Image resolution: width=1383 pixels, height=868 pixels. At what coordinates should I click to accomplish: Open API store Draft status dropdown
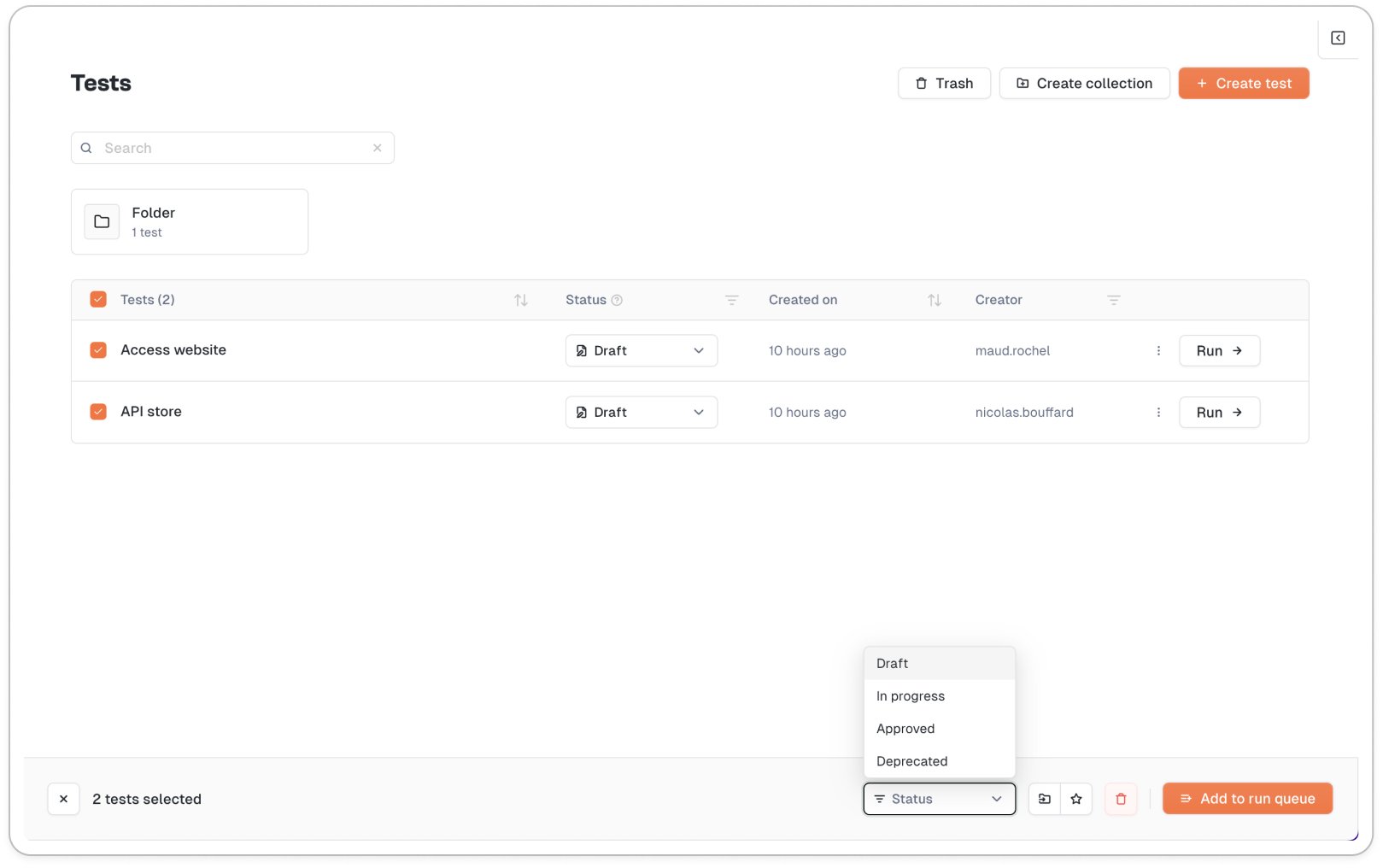click(x=641, y=412)
